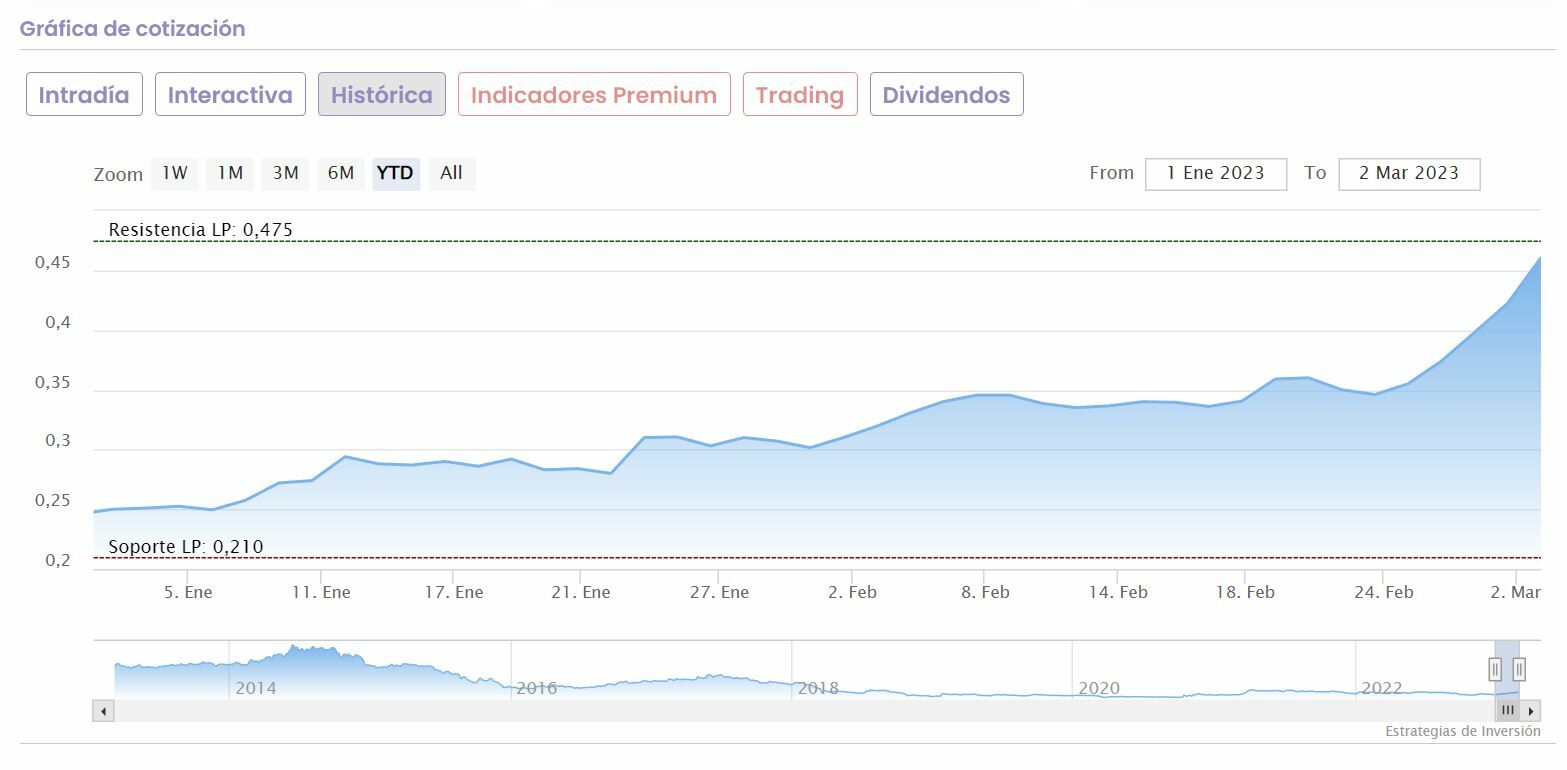
Task: Click the navigator scrollbar right arrow
Action: [1531, 711]
